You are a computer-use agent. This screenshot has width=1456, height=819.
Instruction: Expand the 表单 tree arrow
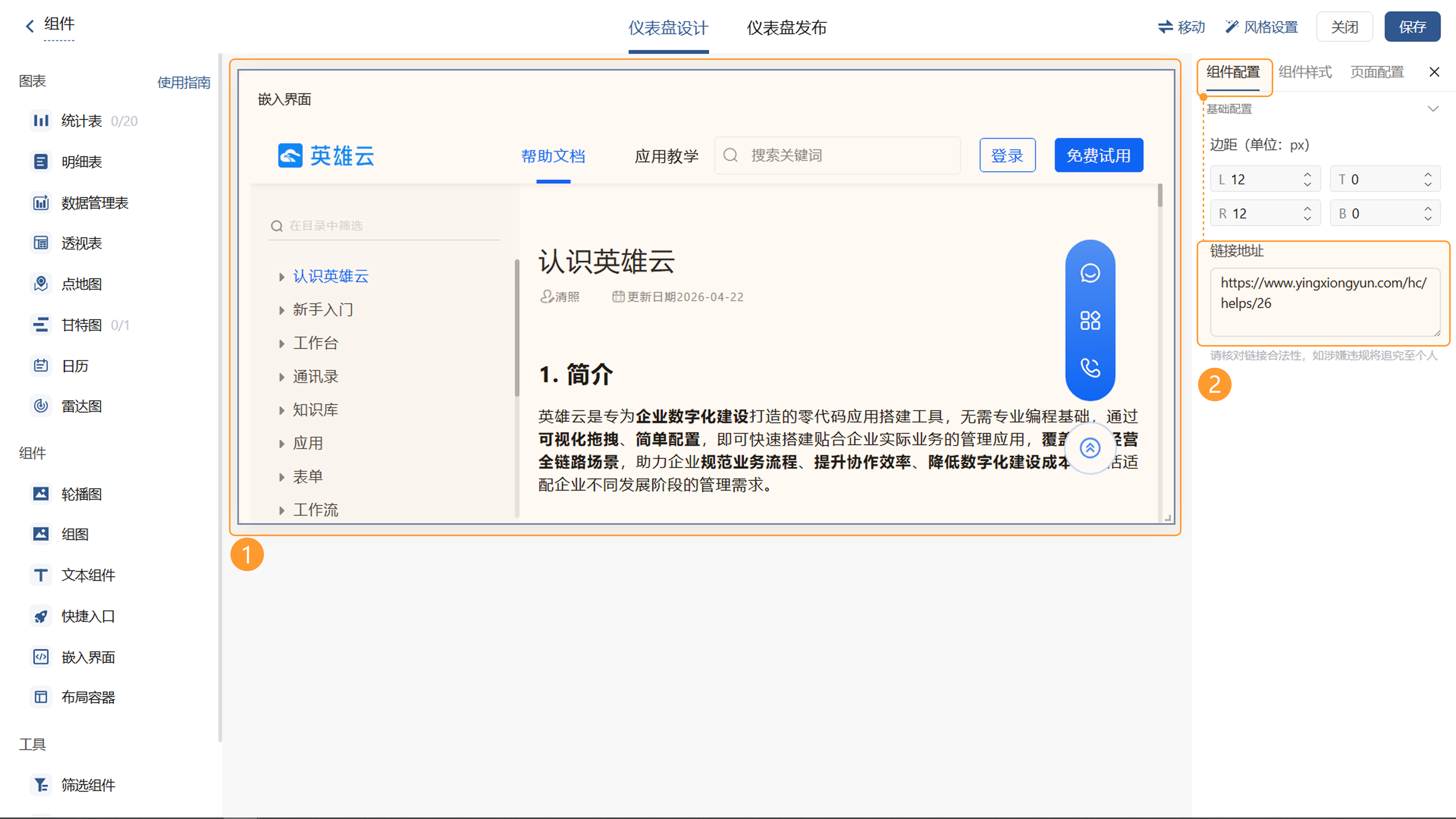pos(281,477)
